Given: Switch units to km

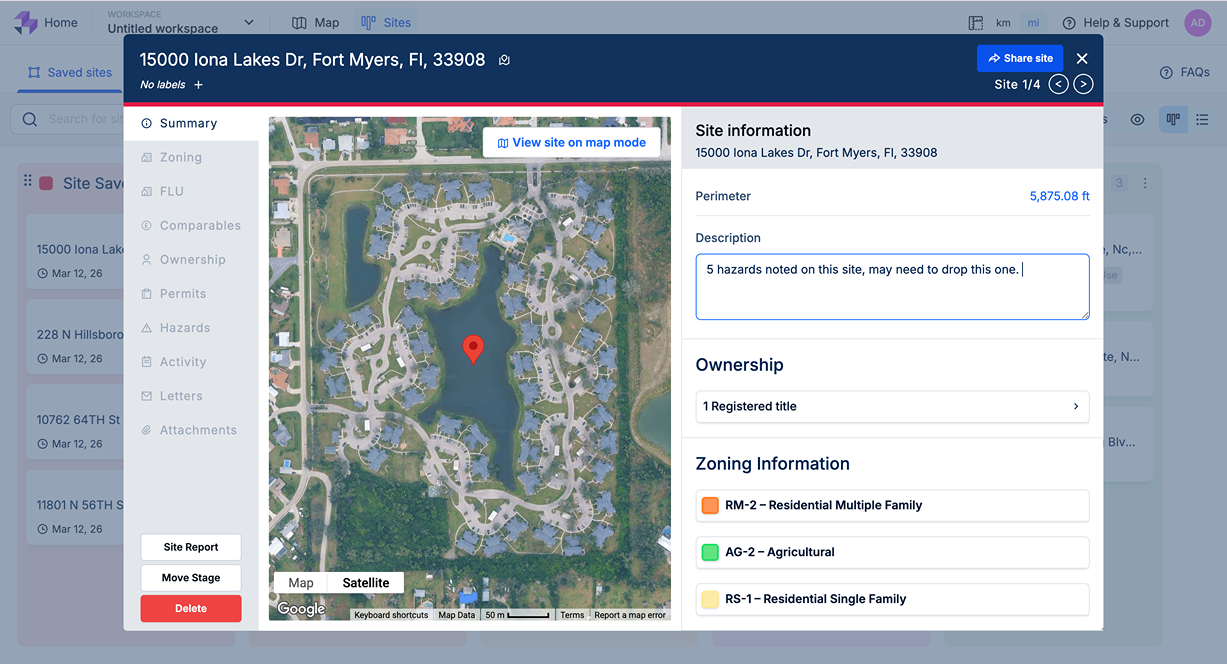Looking at the screenshot, I should pos(1002,23).
